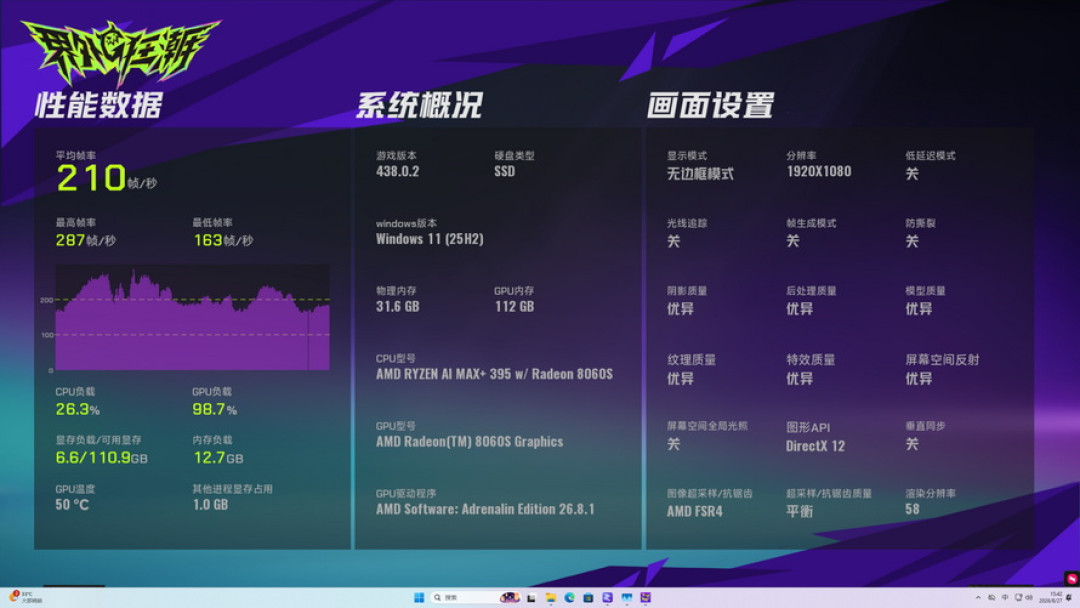This screenshot has height=608, width=1080.
Task: Click the 特效质量 setting's 优异 value
Action: point(799,378)
